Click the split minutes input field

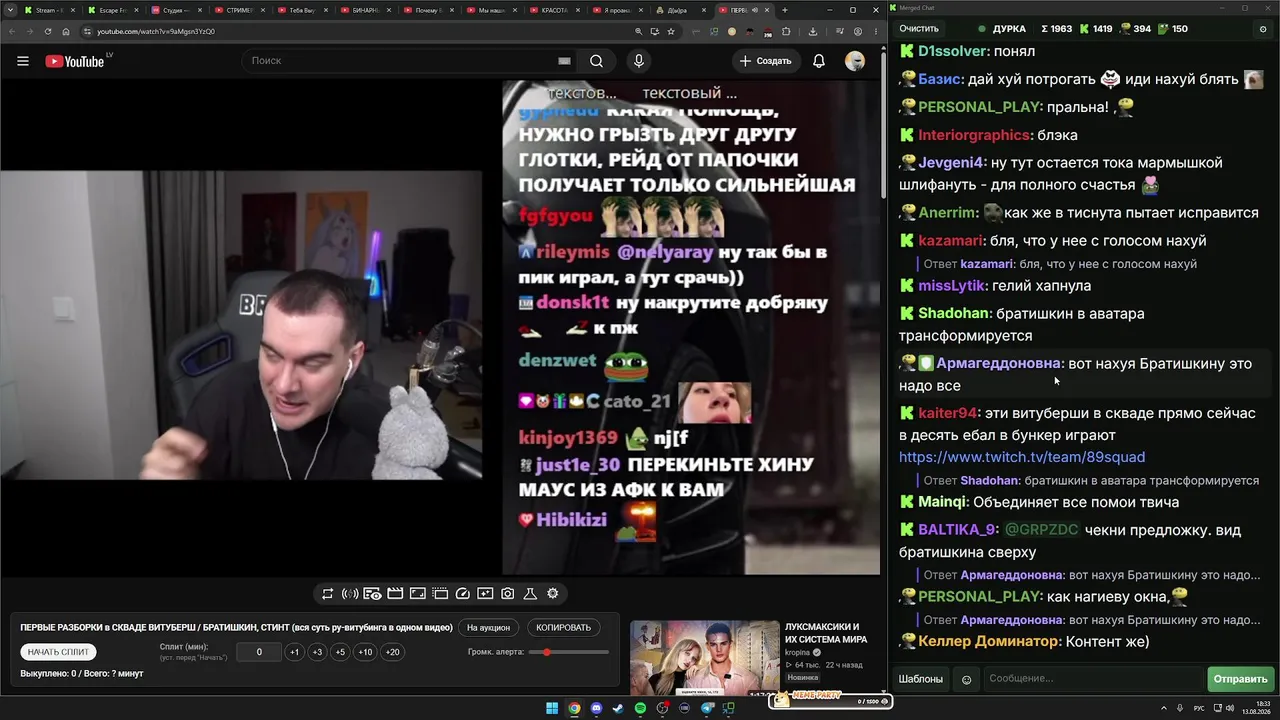[259, 652]
